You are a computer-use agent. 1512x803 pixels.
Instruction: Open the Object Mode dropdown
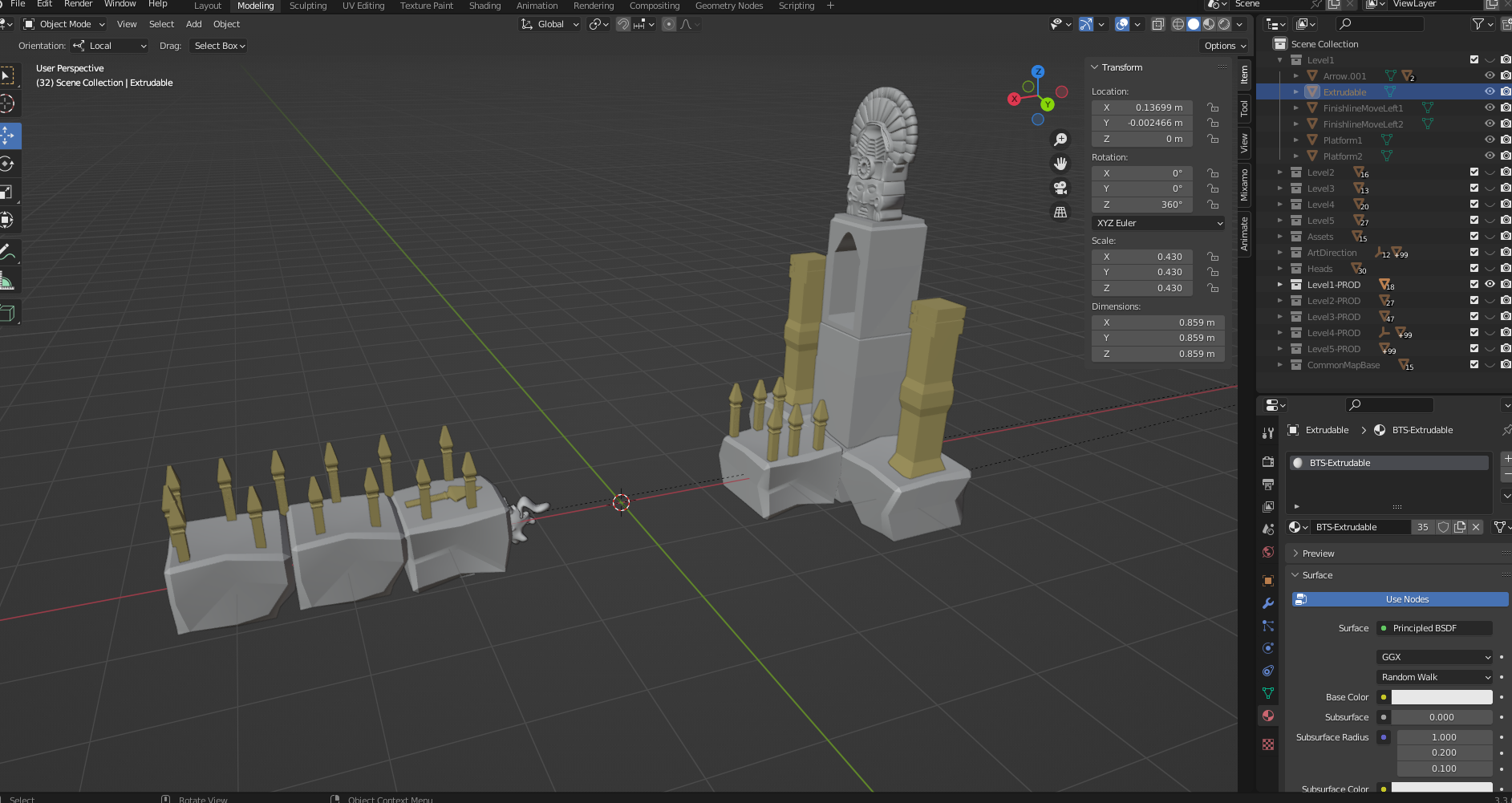pos(65,24)
